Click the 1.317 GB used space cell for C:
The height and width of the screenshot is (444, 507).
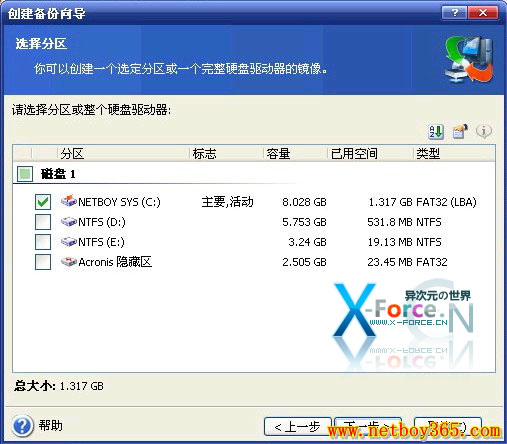[391, 202]
